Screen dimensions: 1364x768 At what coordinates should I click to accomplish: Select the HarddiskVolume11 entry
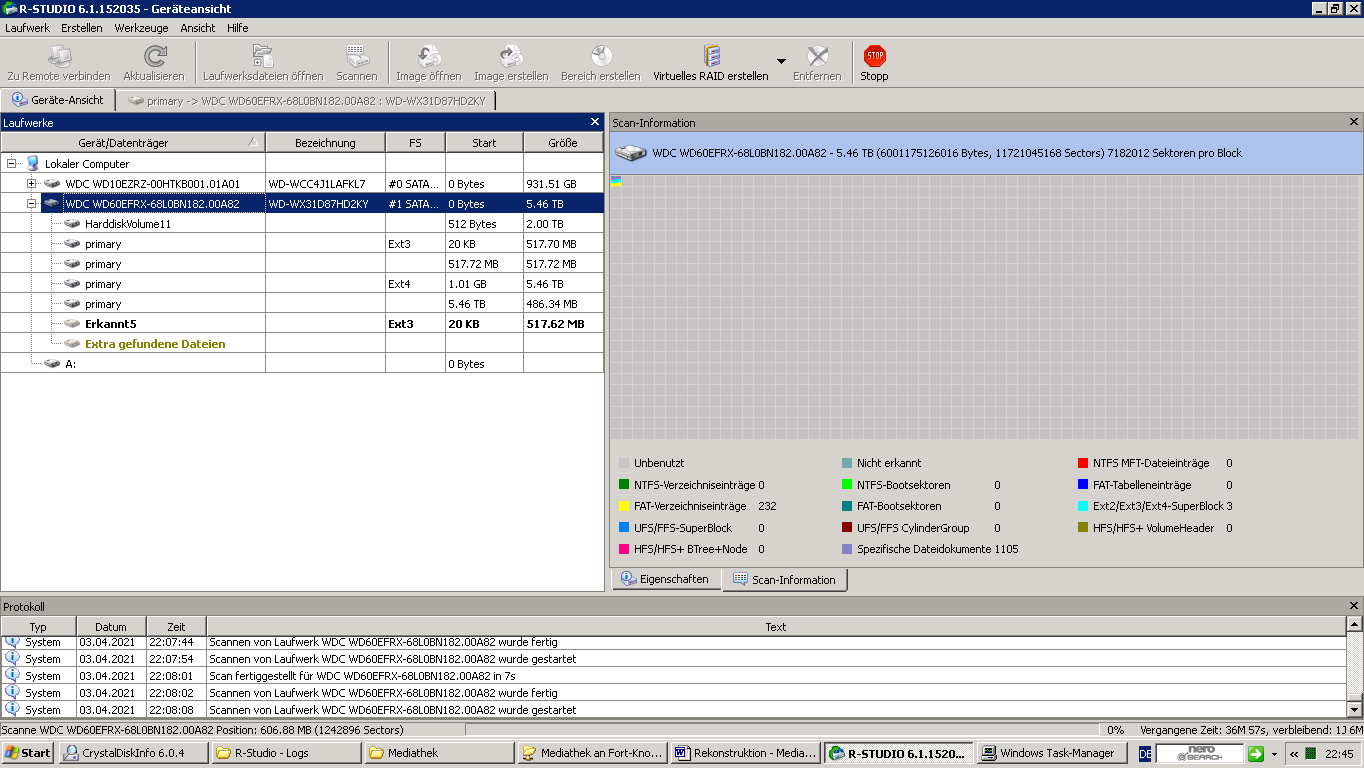pos(128,224)
